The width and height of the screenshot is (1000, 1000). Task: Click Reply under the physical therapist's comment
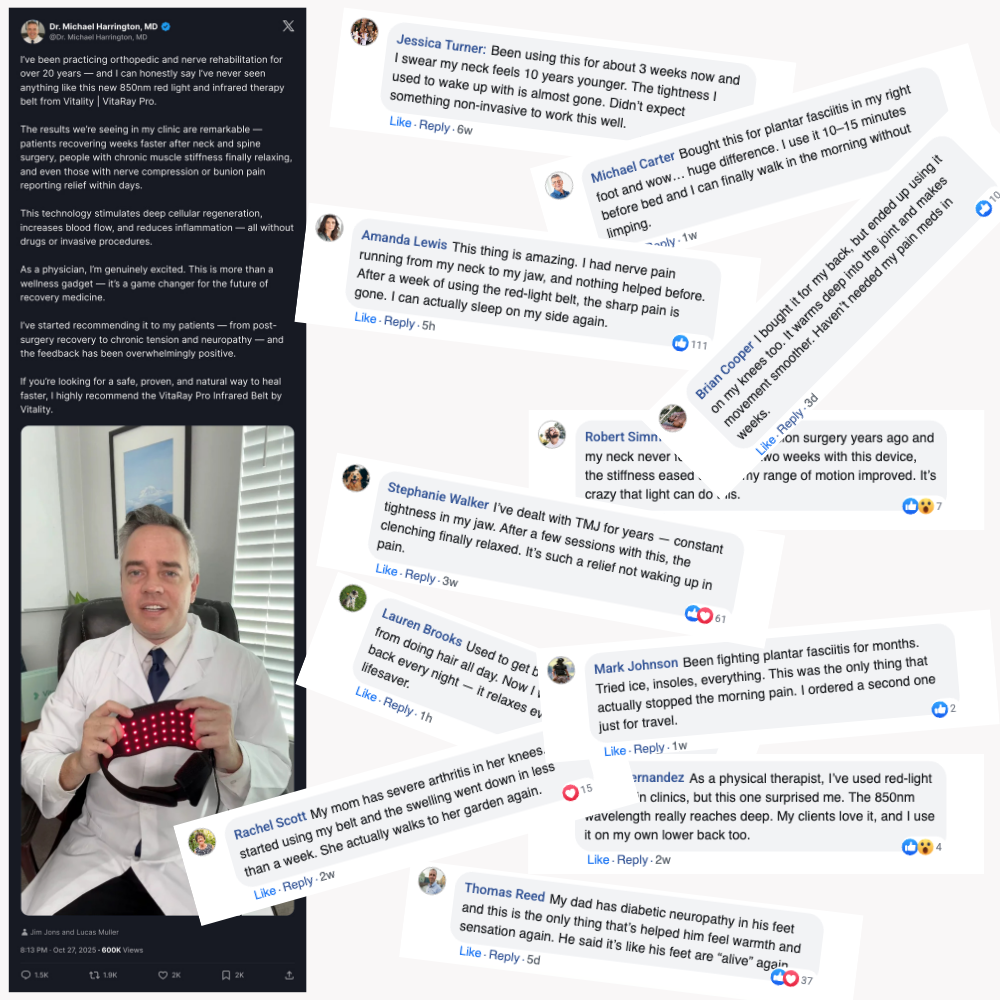[x=633, y=860]
